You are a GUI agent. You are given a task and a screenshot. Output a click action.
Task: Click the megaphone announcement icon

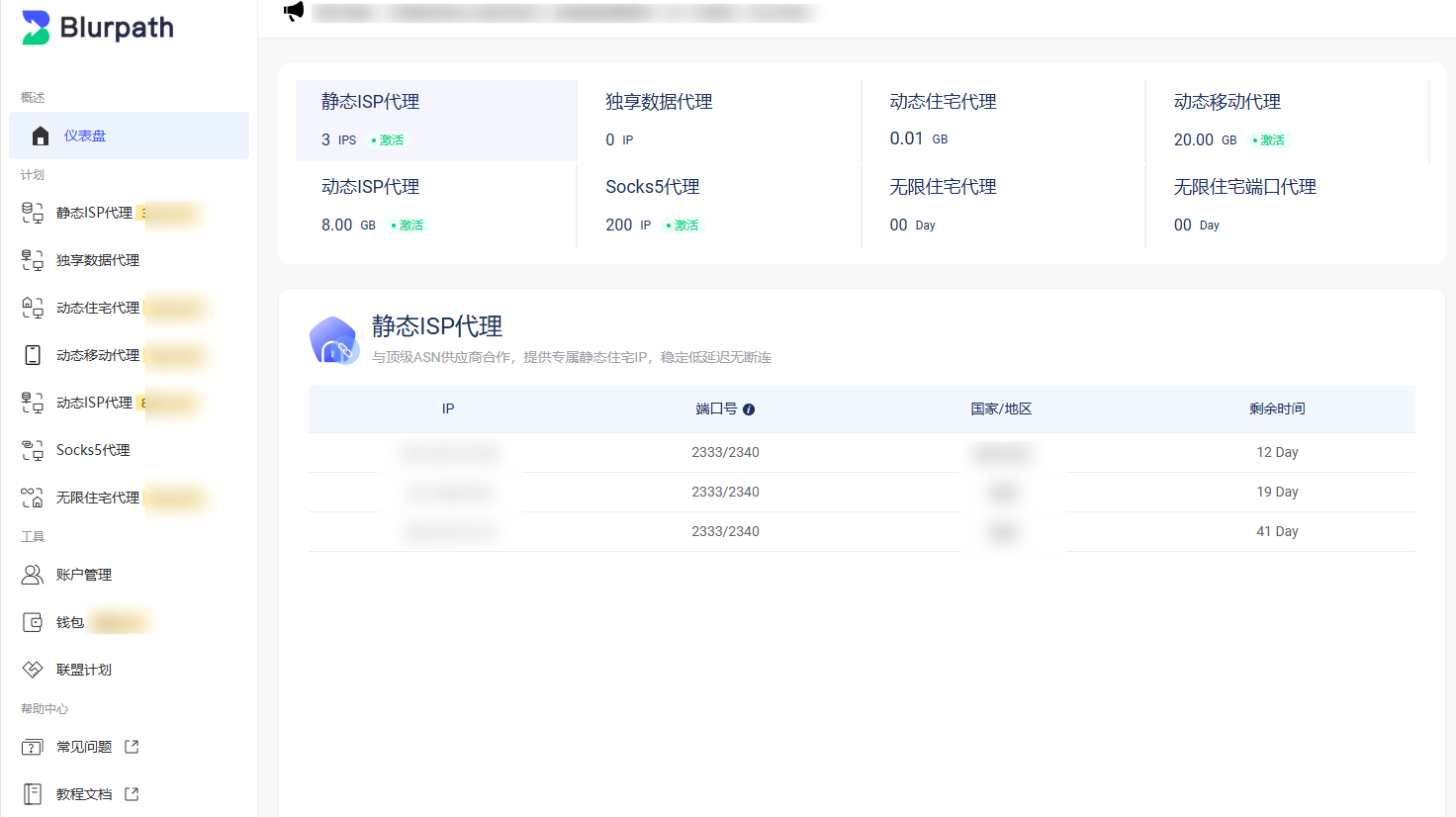(x=293, y=11)
